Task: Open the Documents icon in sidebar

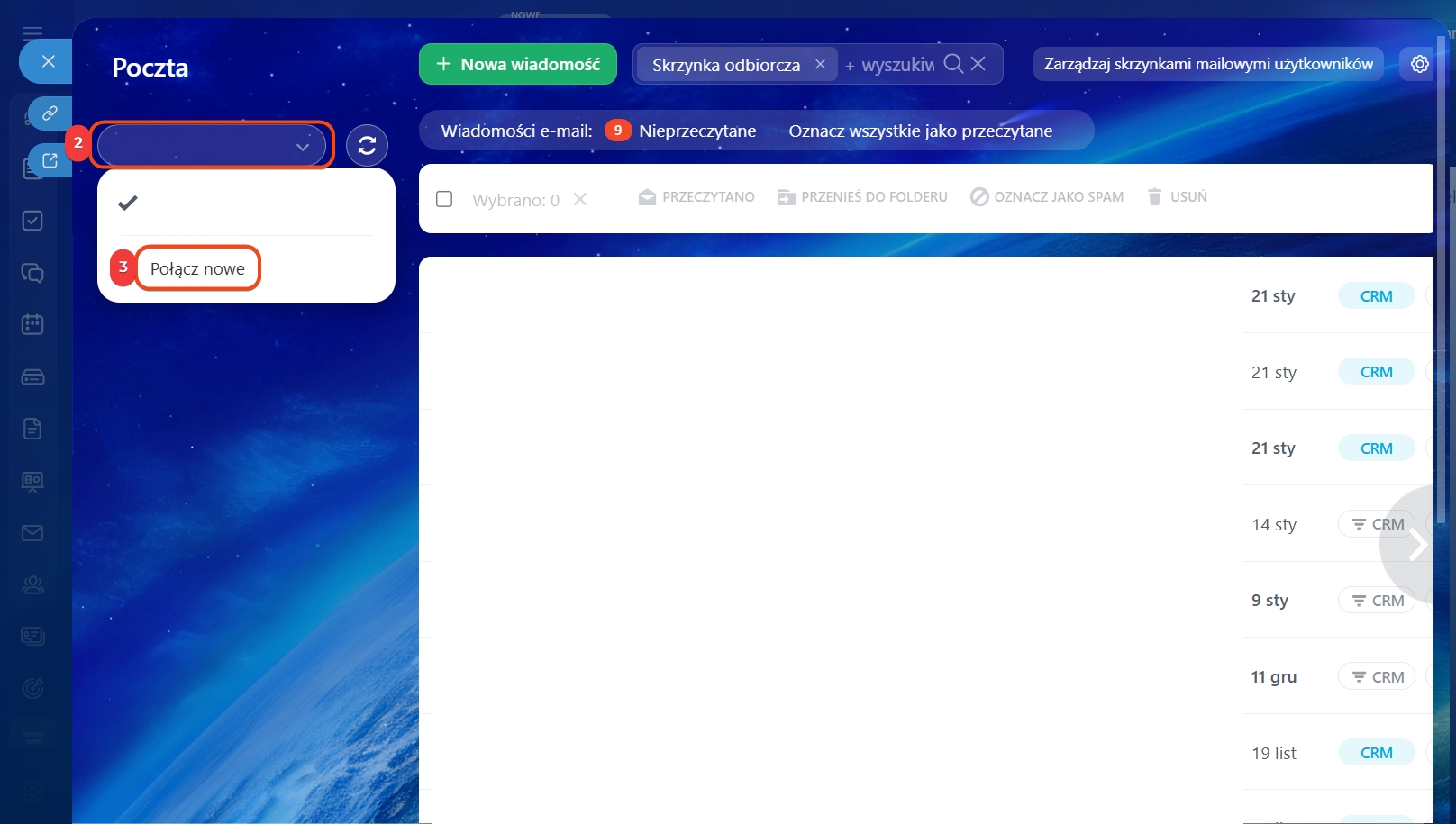Action: [32, 429]
